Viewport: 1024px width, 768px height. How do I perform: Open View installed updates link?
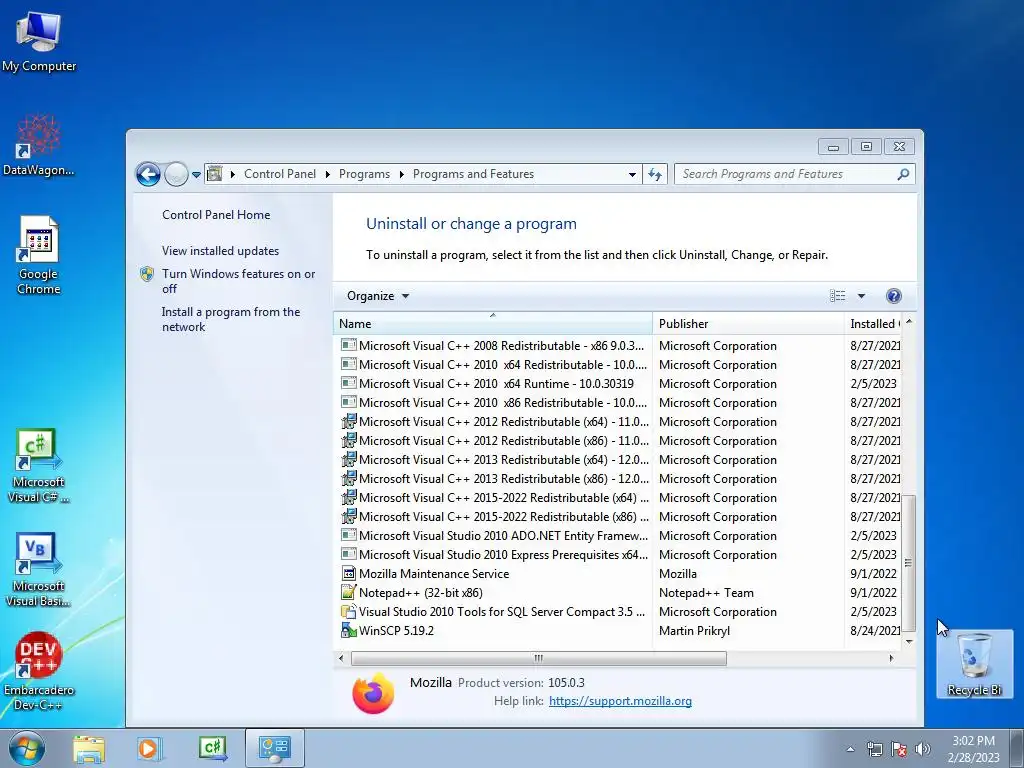tap(220, 251)
